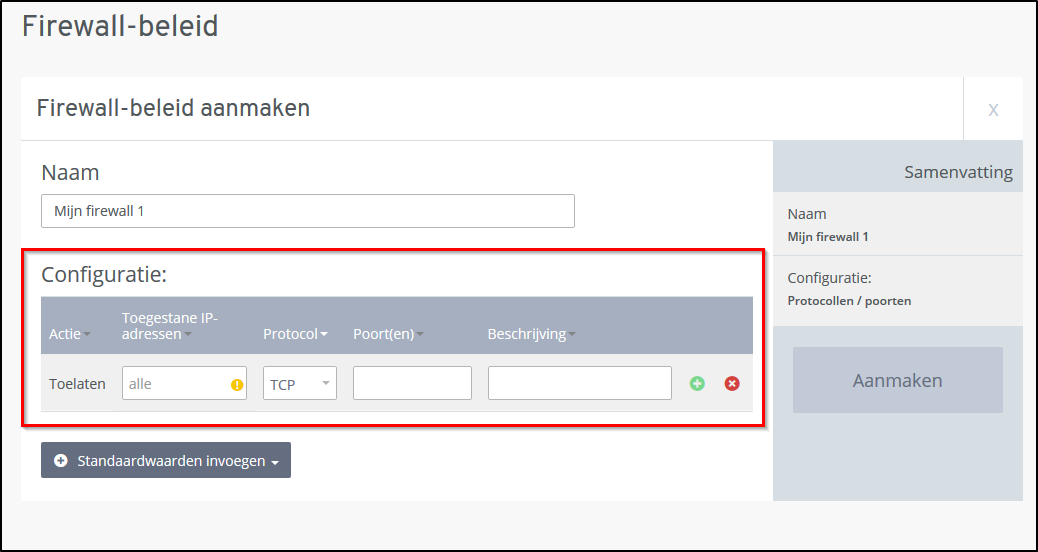1038x552 pixels.
Task: Sort by the Protocol column header
Action: coord(295,334)
